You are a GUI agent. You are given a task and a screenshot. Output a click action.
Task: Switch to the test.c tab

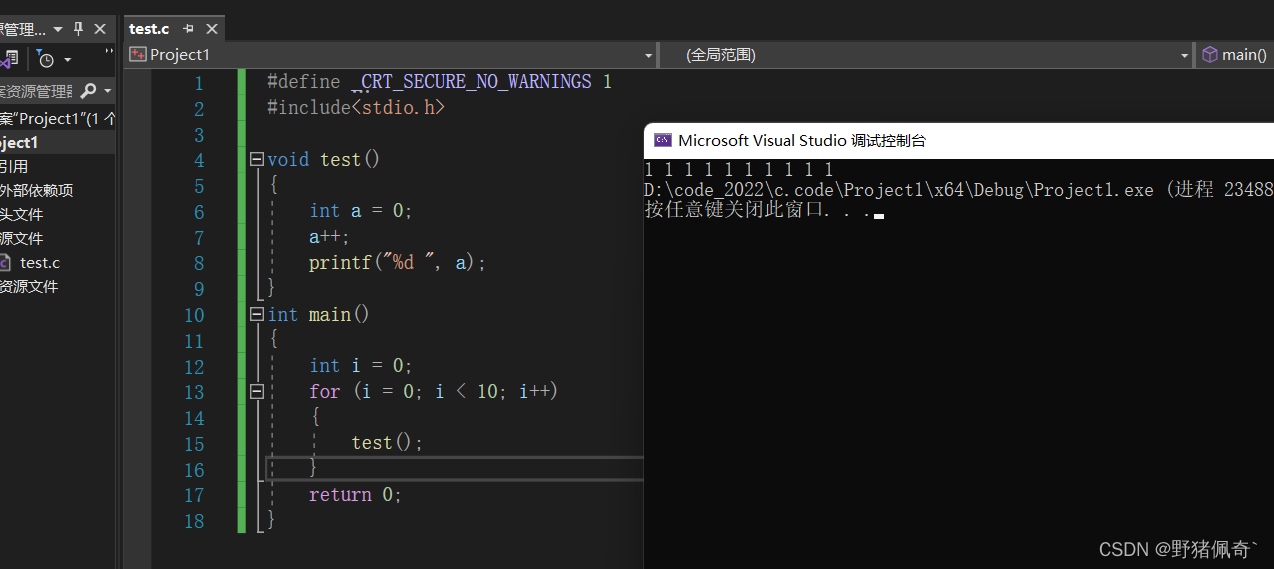pos(149,29)
